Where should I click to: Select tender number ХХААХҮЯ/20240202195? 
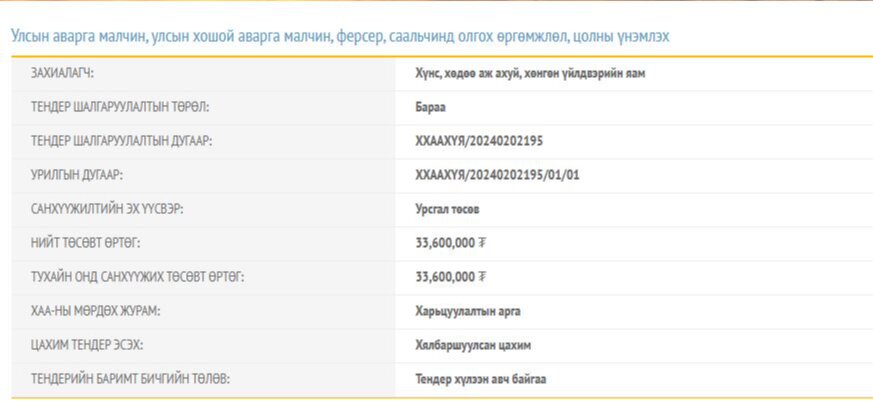click(x=479, y=141)
